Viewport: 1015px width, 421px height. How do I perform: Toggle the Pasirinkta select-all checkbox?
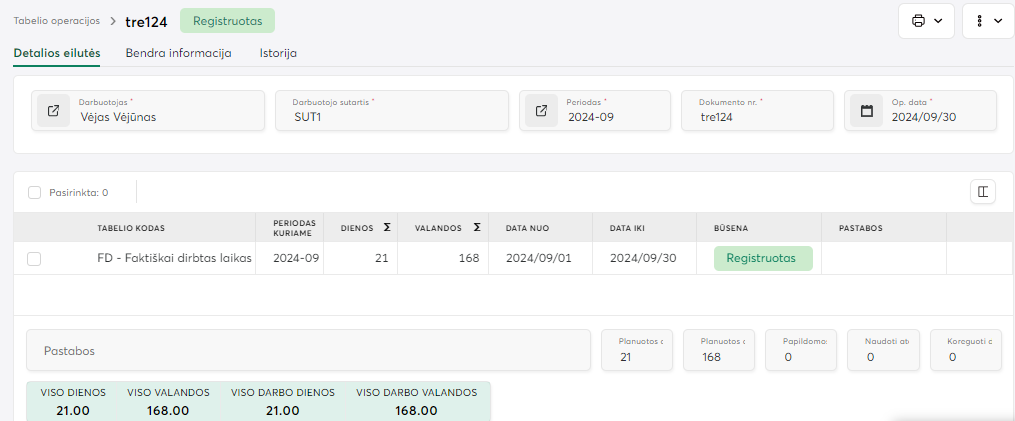point(35,192)
